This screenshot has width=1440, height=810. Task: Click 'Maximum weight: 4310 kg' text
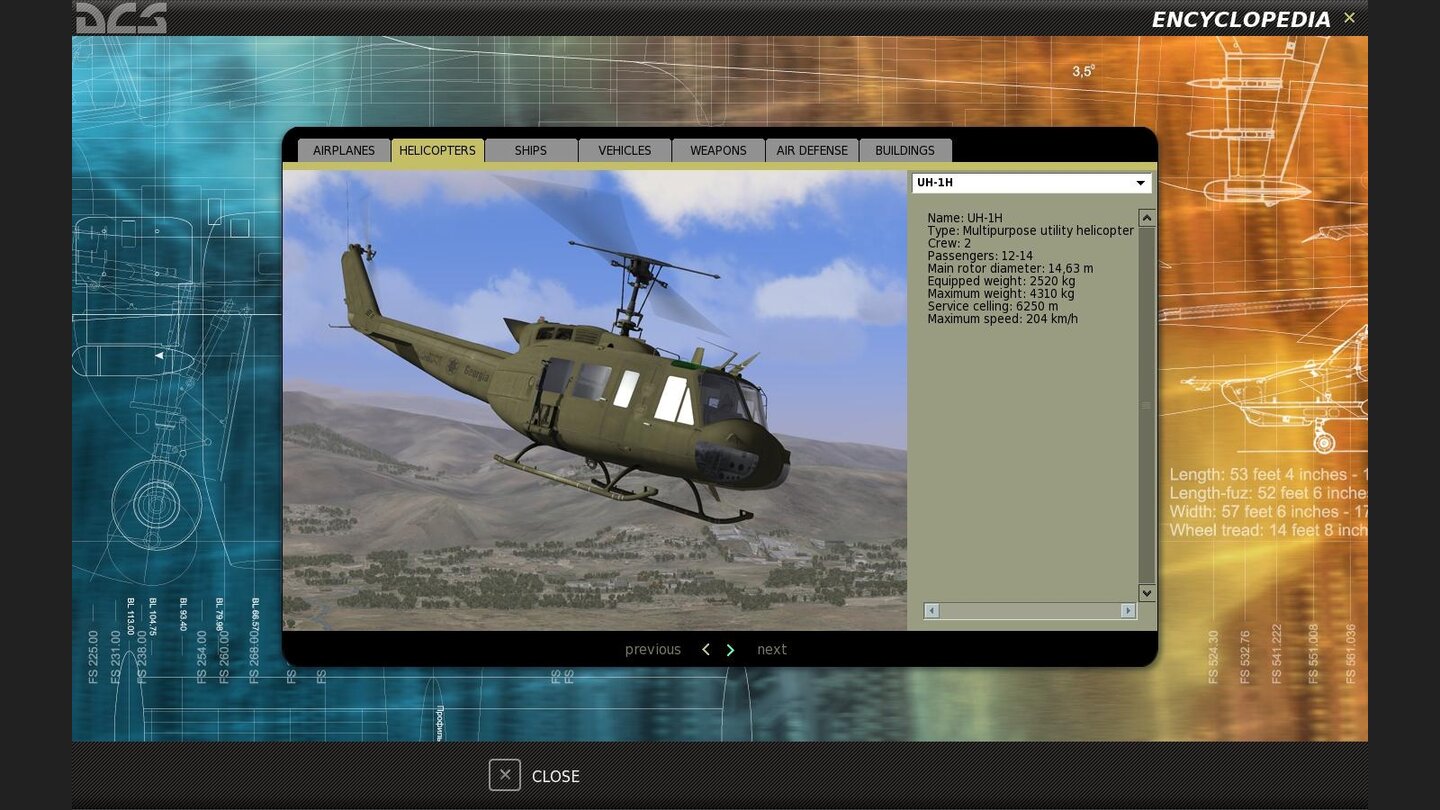pyautogui.click(x=1001, y=294)
